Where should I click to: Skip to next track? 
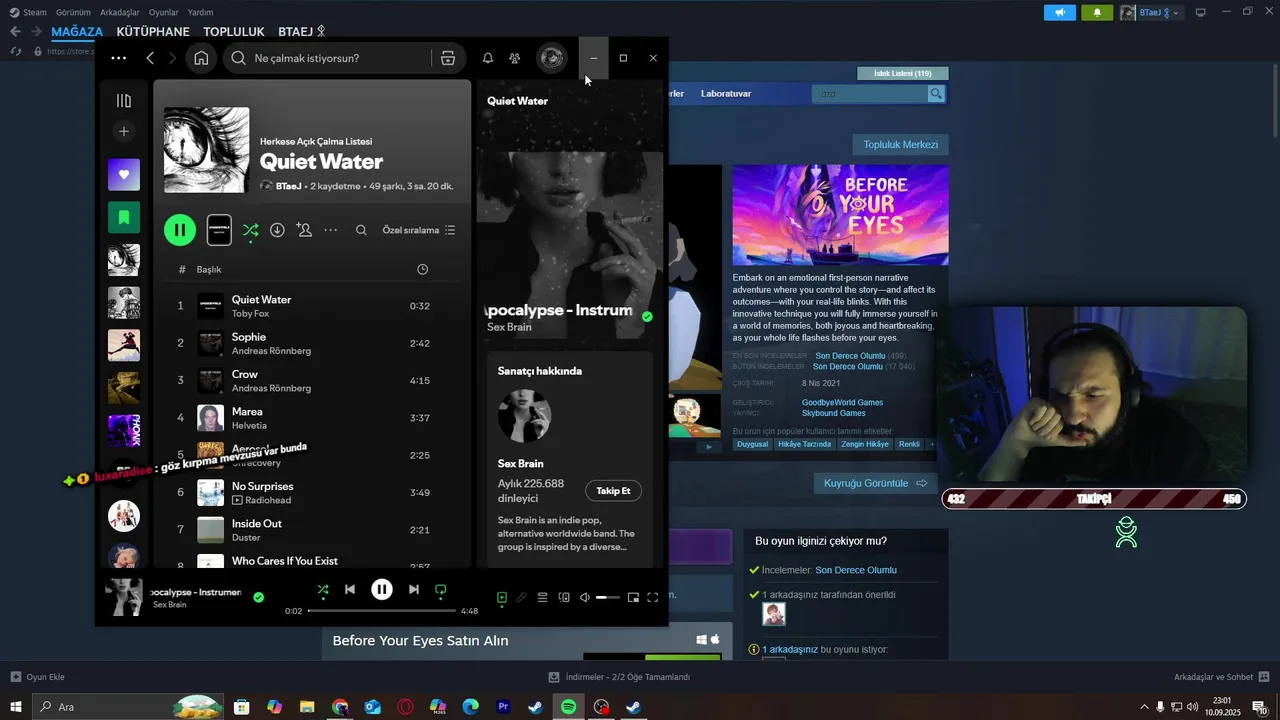coord(413,590)
